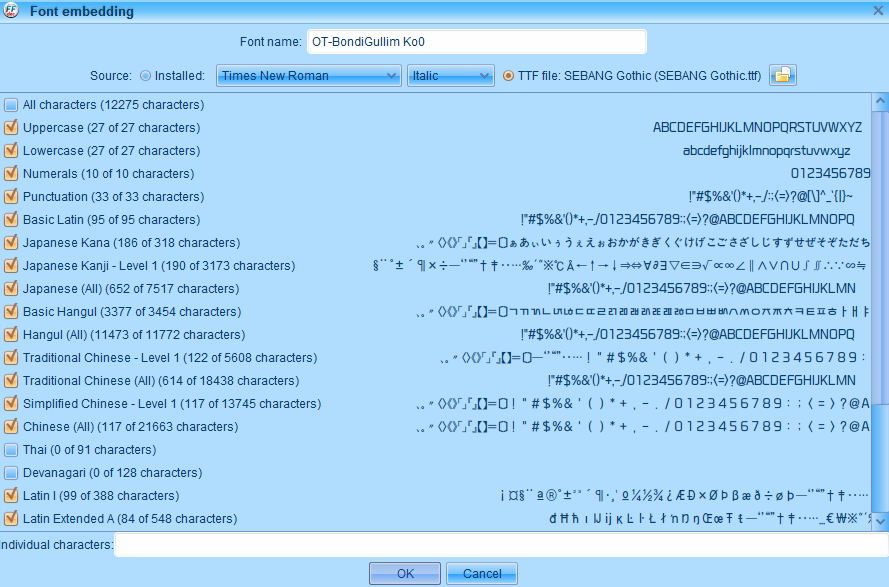Focus the Individual characters input field
889x587 pixels.
501,545
